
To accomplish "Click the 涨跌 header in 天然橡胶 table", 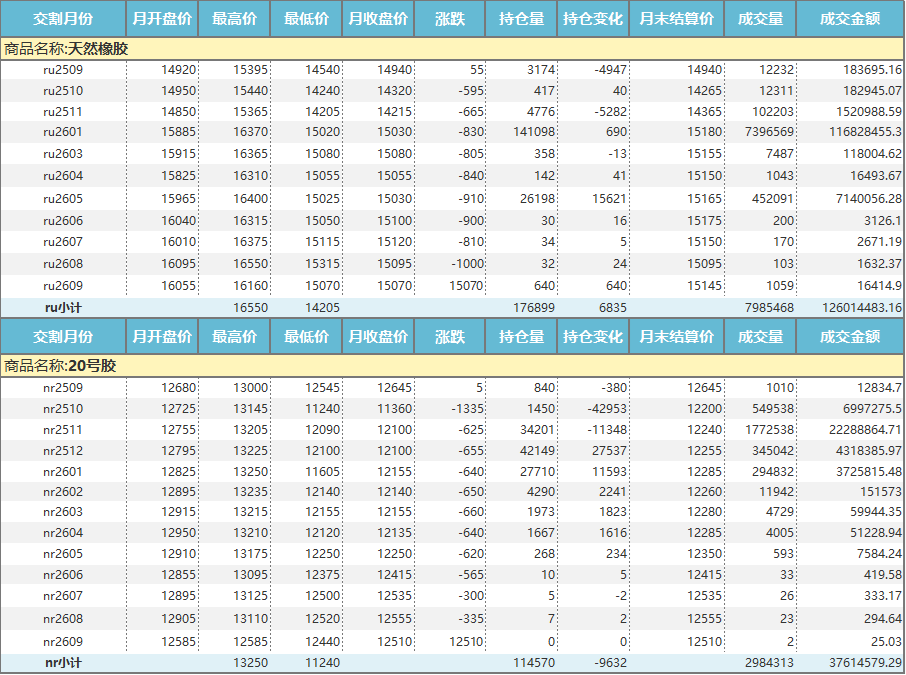I will [450, 18].
